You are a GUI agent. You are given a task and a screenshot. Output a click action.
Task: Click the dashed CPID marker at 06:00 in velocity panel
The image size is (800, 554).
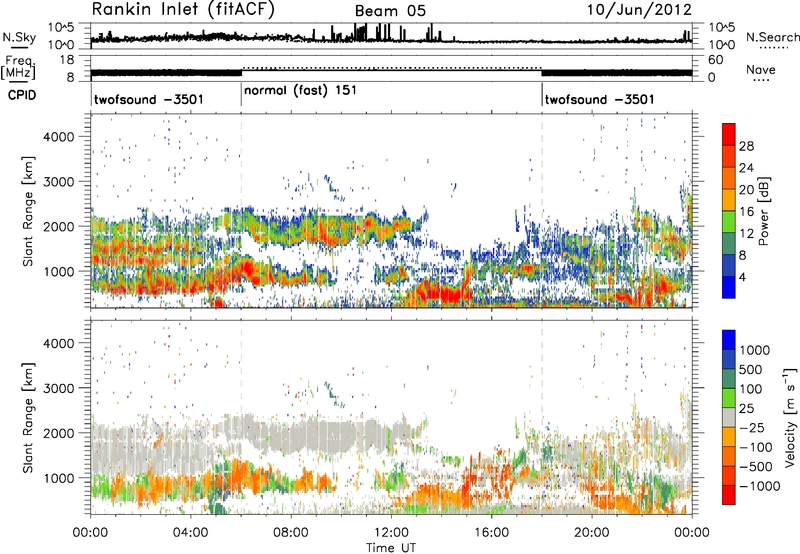[x=241, y=417]
